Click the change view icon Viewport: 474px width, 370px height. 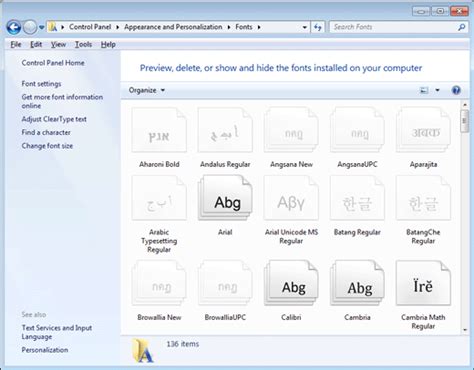coord(424,90)
